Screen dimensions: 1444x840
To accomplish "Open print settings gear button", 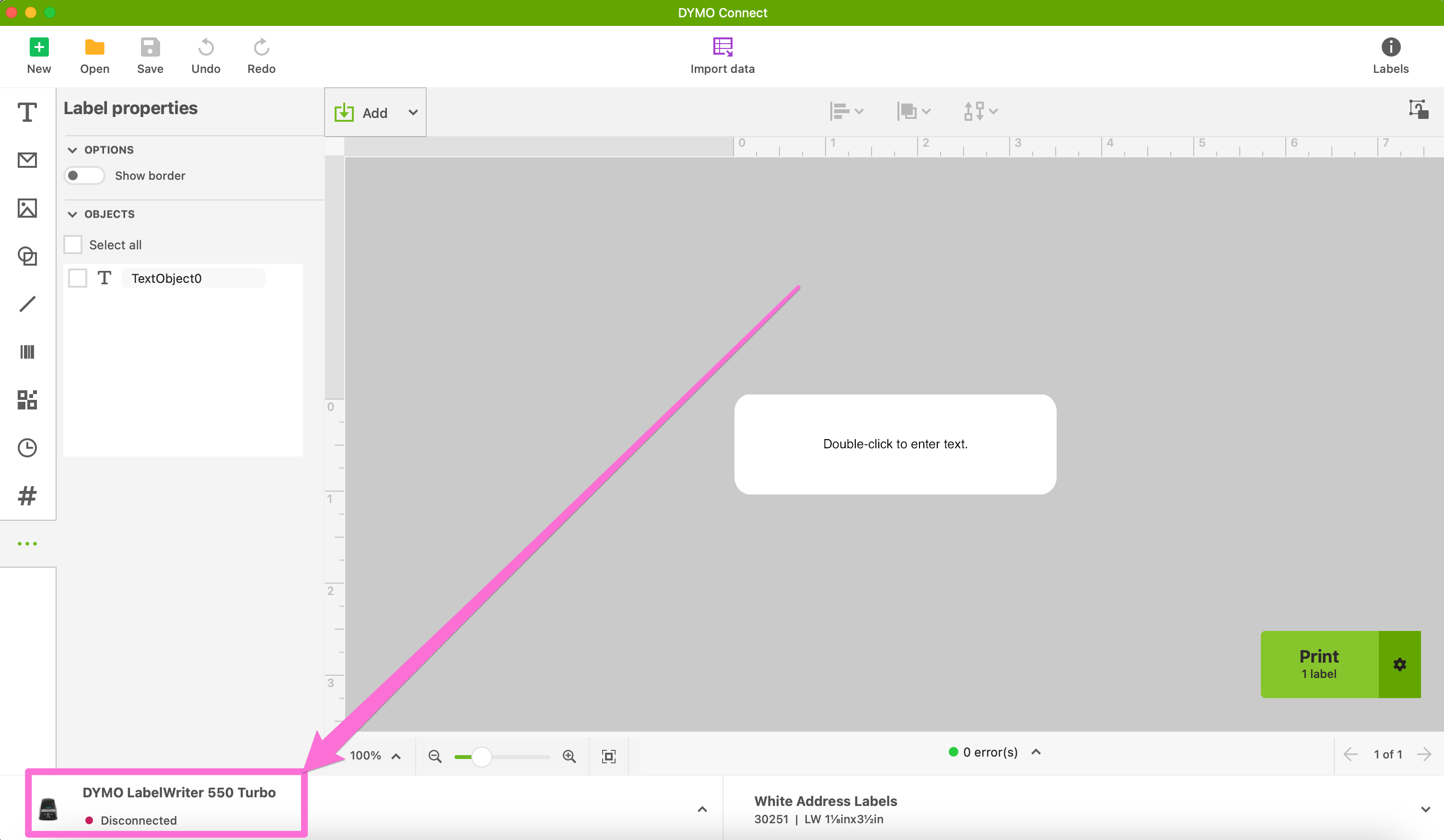I will click(x=1399, y=664).
